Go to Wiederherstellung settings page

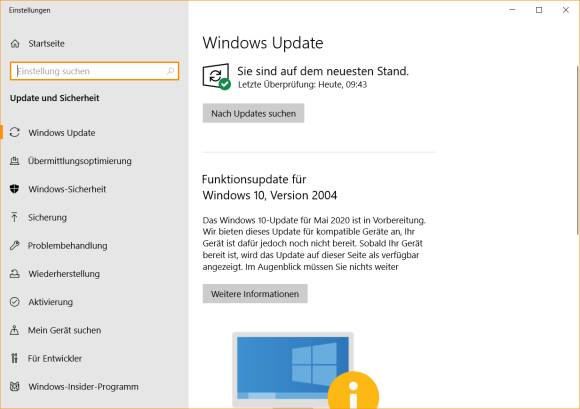tap(64, 274)
